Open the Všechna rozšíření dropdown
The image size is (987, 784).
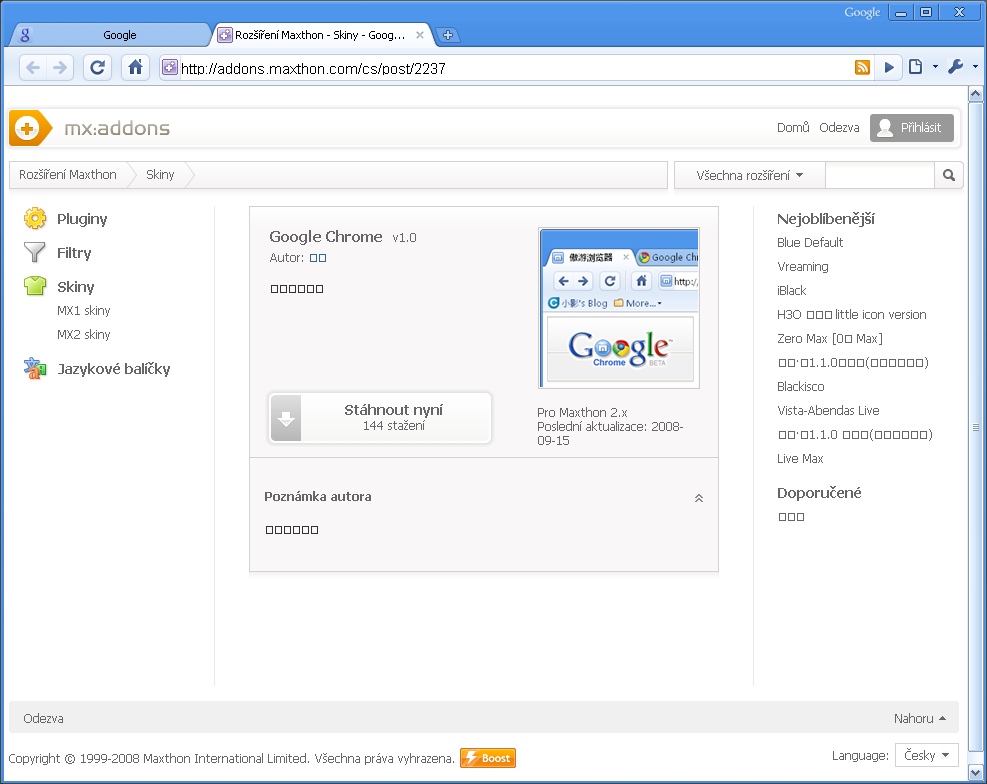tap(749, 174)
